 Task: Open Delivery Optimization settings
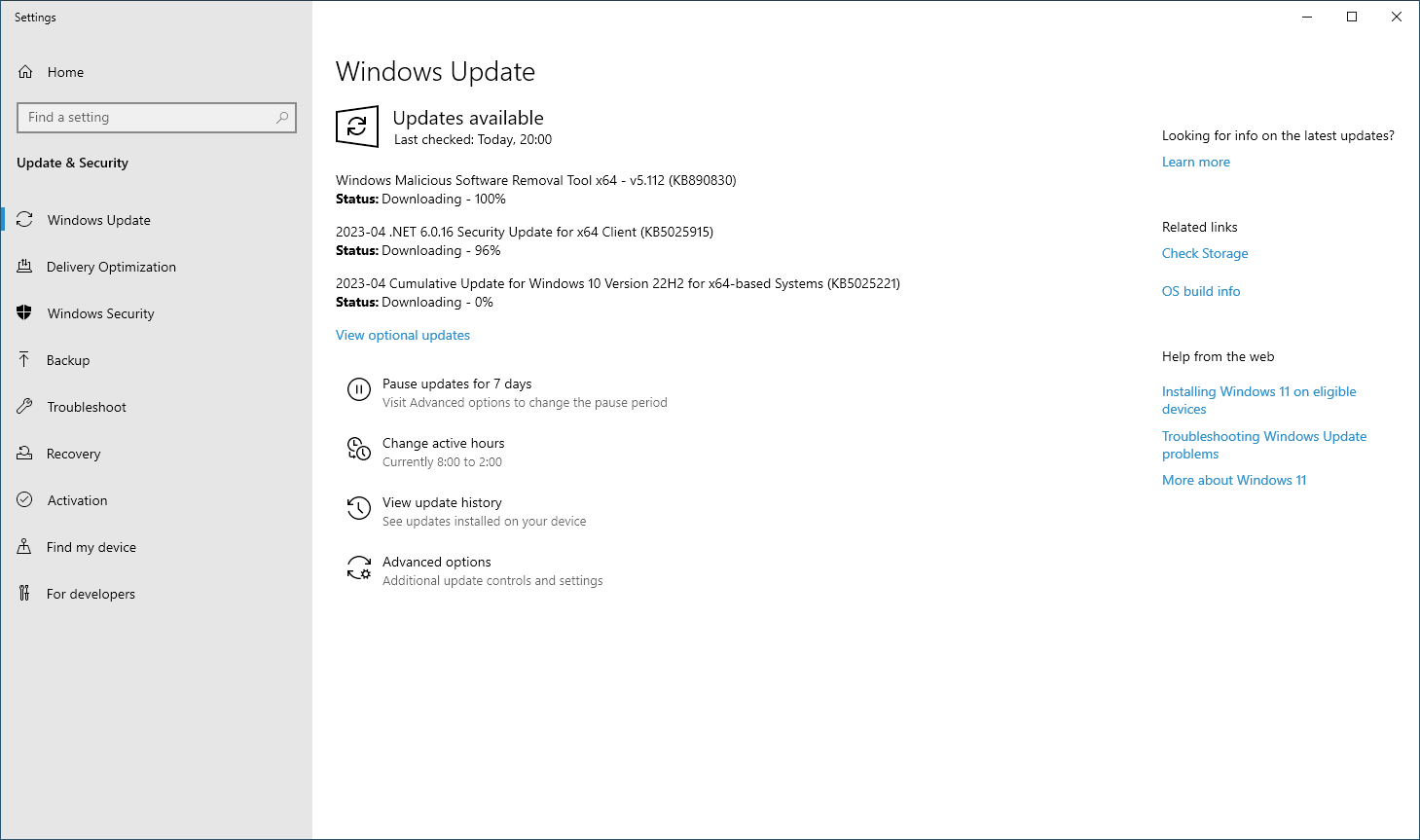[x=111, y=267]
